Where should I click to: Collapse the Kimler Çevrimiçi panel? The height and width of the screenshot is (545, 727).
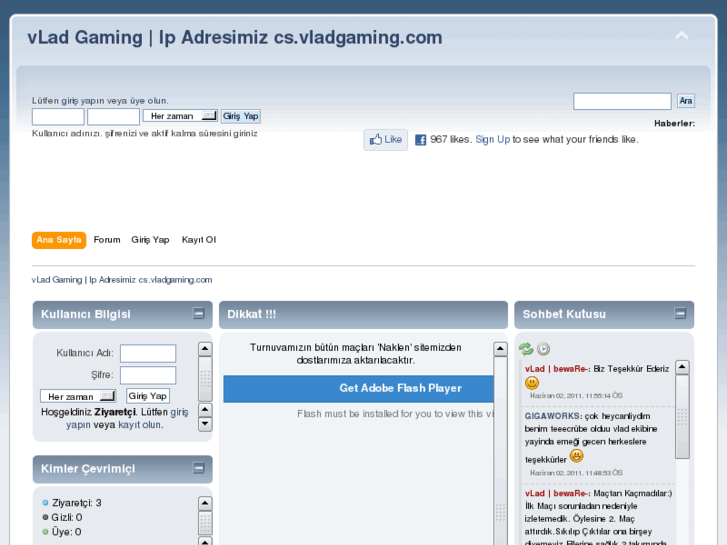click(x=198, y=468)
